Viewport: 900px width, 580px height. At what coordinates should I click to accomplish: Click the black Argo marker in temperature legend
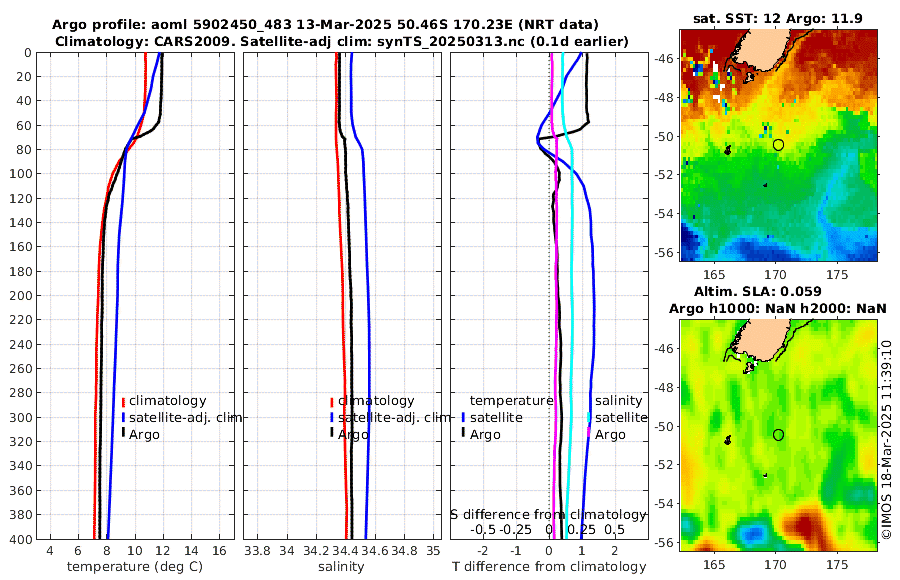point(123,432)
